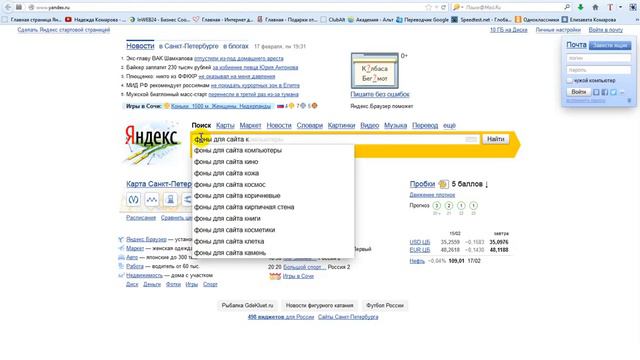This screenshot has height=360, width=640.
Task: Click the Рыбалка GdeKluet.ru widget button
Action: point(247,305)
